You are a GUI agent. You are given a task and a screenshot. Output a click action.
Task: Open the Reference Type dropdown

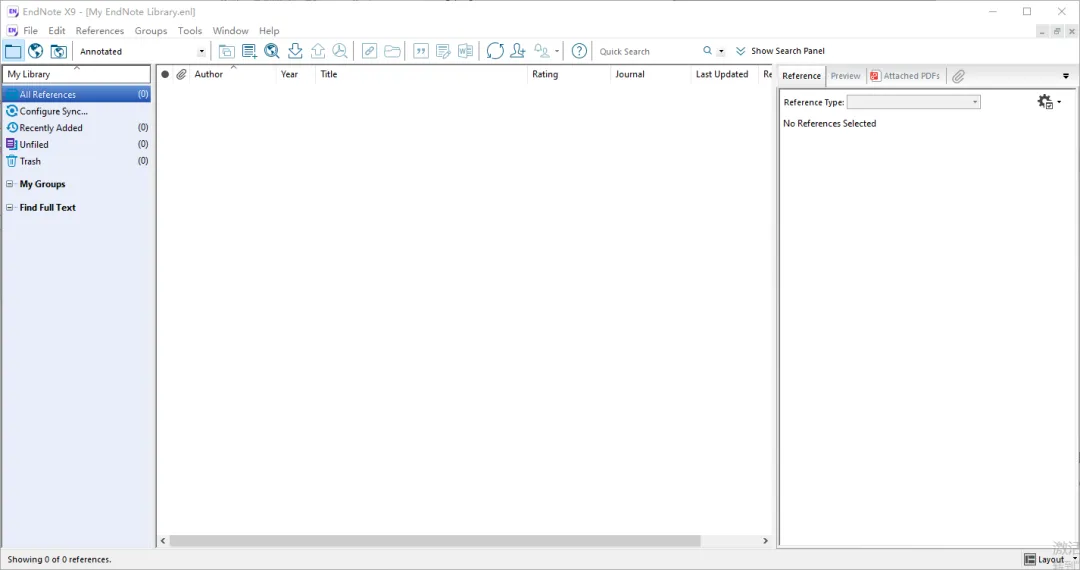point(913,102)
